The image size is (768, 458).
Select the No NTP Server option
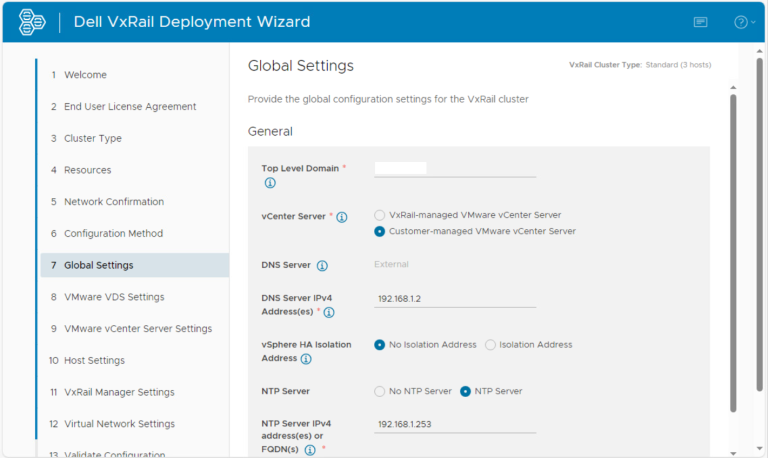pyautogui.click(x=380, y=391)
